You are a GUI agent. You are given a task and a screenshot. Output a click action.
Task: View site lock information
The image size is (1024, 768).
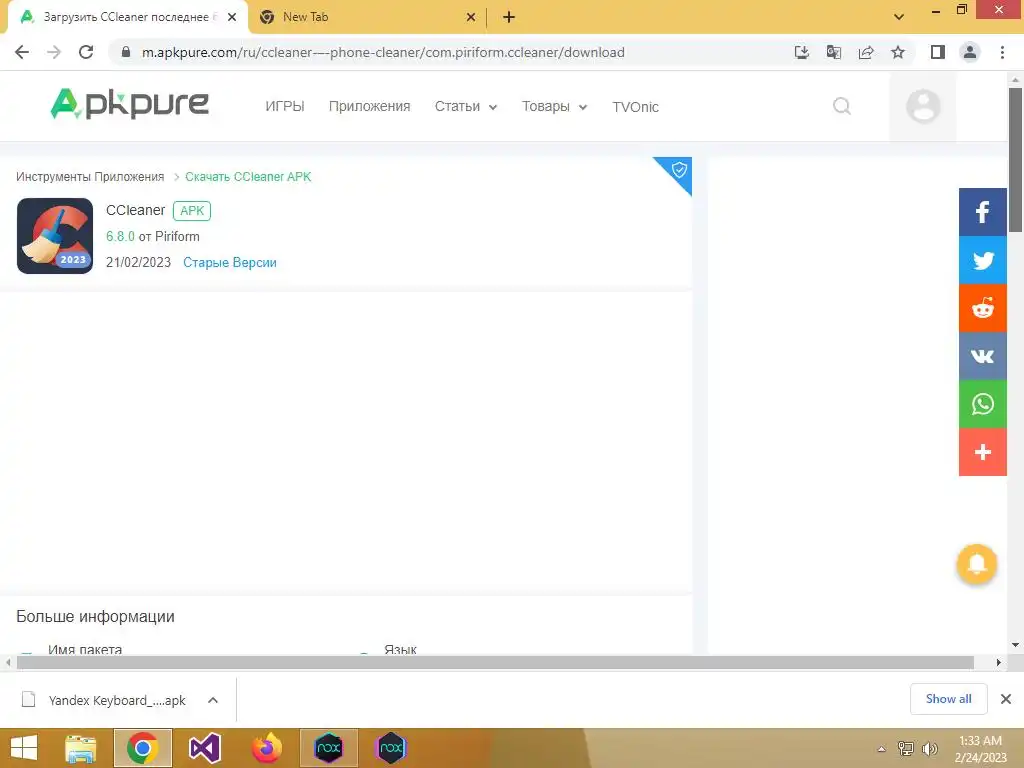point(126,52)
